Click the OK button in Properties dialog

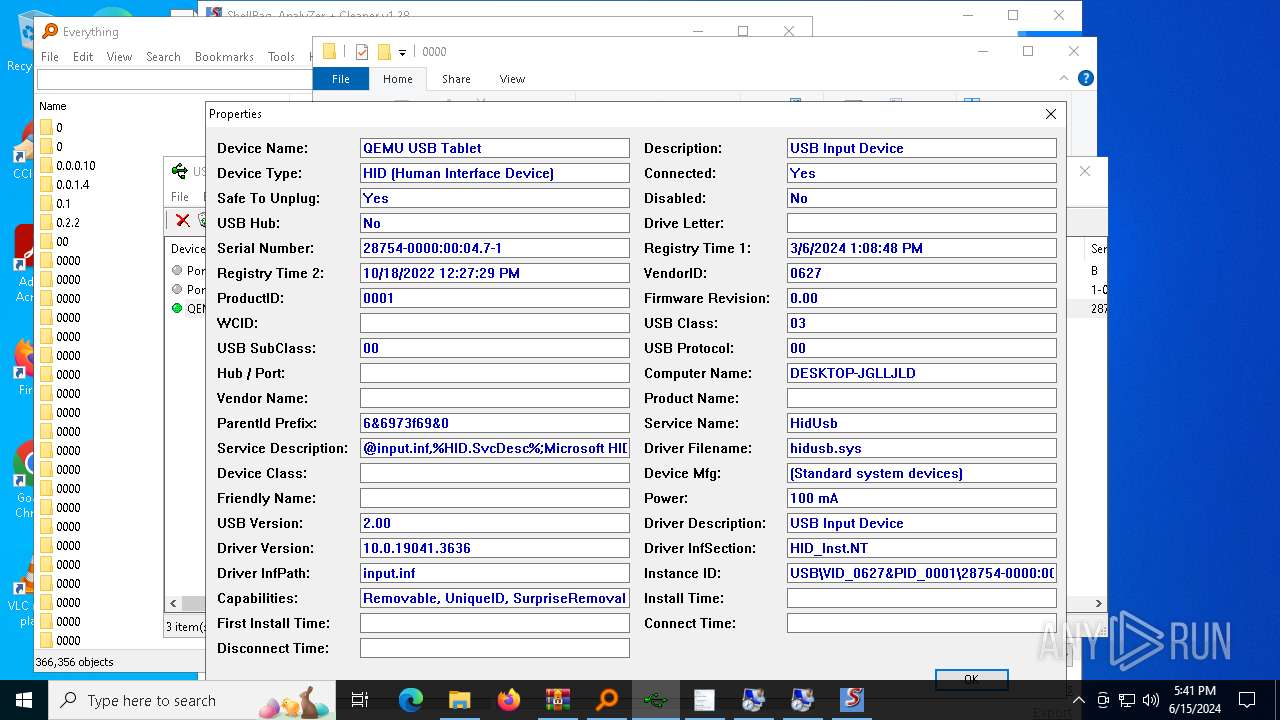pyautogui.click(x=971, y=680)
